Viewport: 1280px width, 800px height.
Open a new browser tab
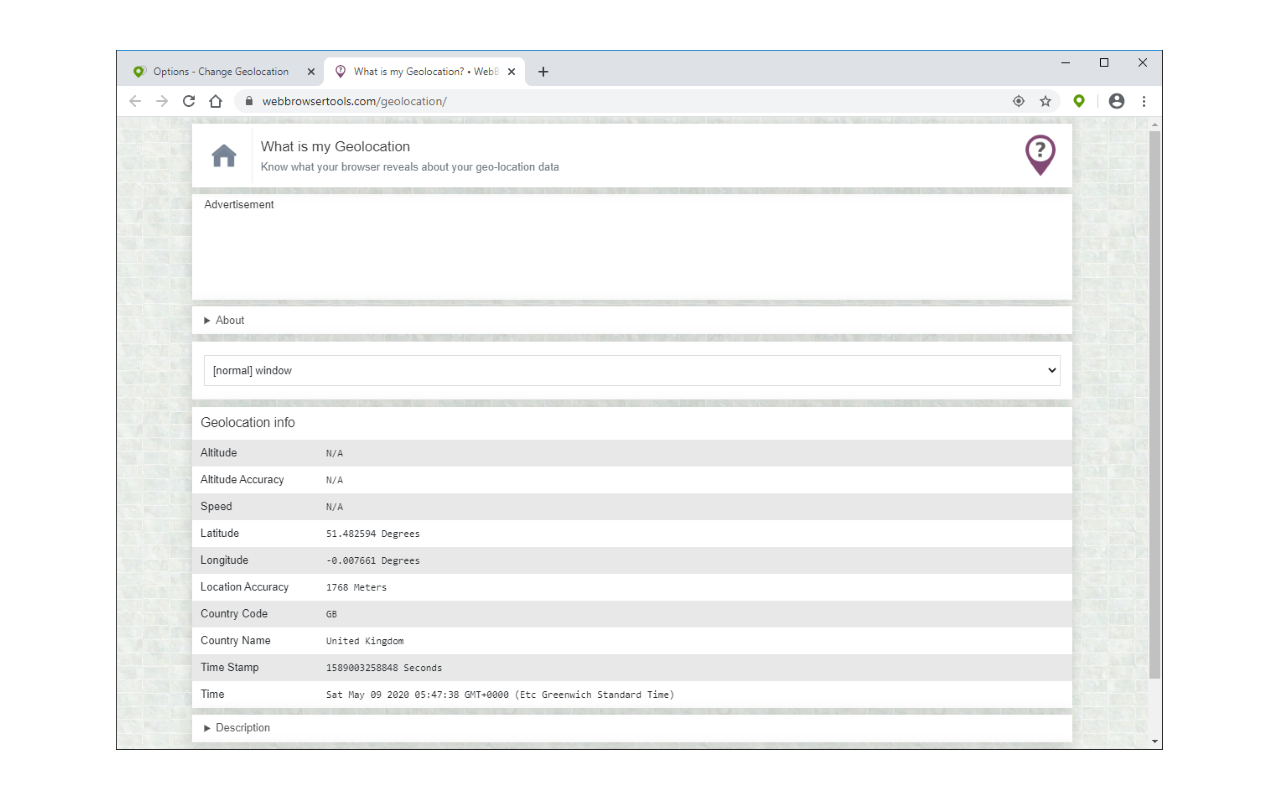[543, 71]
